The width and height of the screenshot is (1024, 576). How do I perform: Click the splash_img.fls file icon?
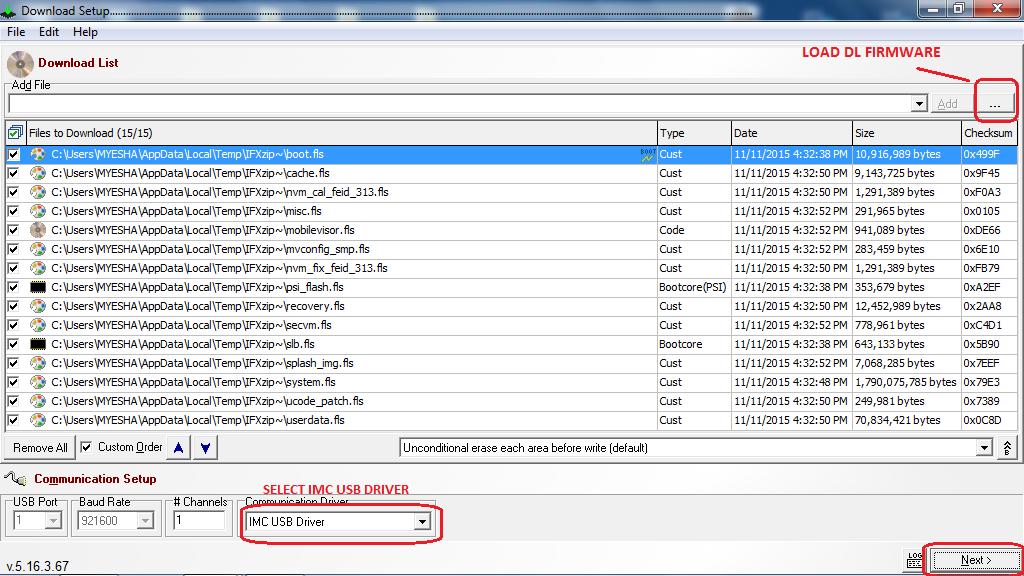[38, 362]
